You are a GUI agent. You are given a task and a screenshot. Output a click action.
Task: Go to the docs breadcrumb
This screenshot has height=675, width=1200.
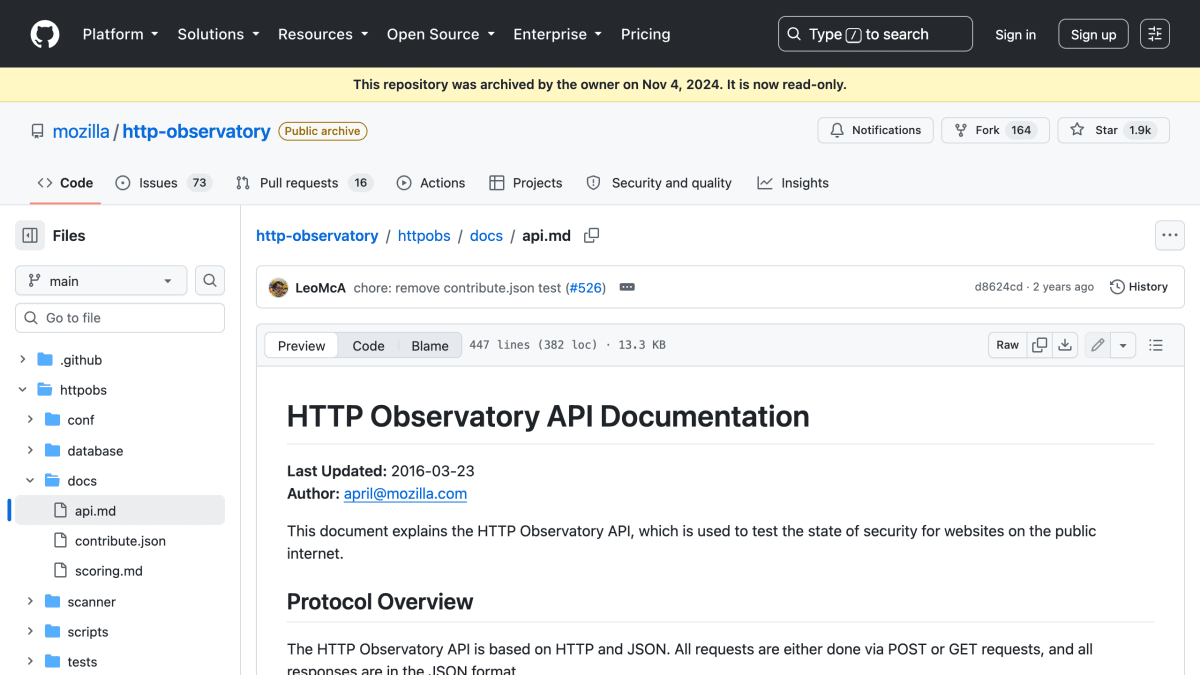coord(486,236)
